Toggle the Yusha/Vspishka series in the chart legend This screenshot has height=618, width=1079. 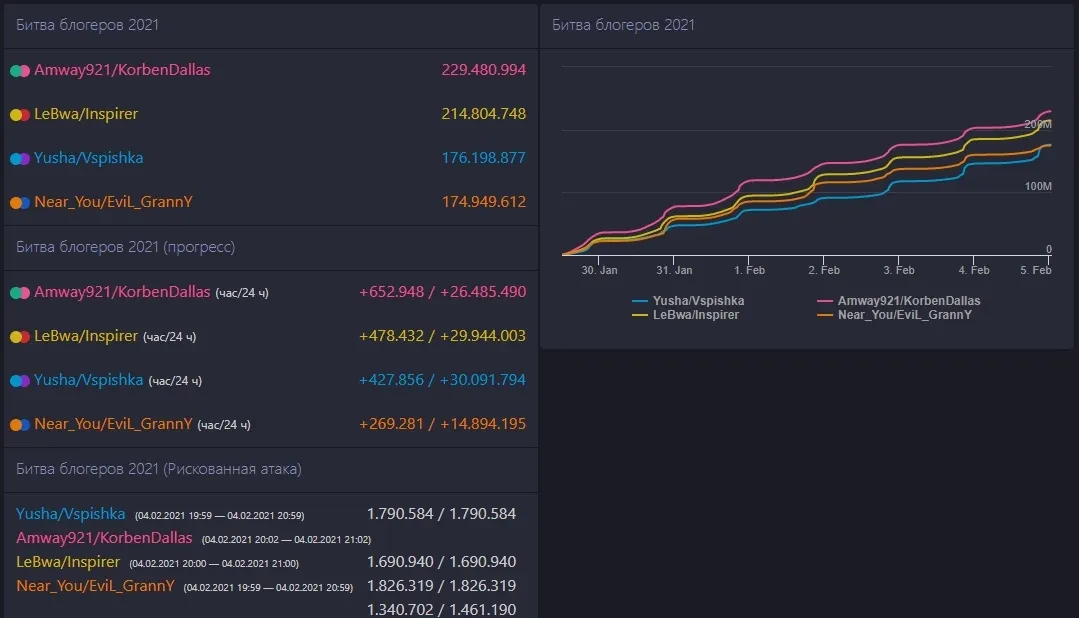pos(698,300)
